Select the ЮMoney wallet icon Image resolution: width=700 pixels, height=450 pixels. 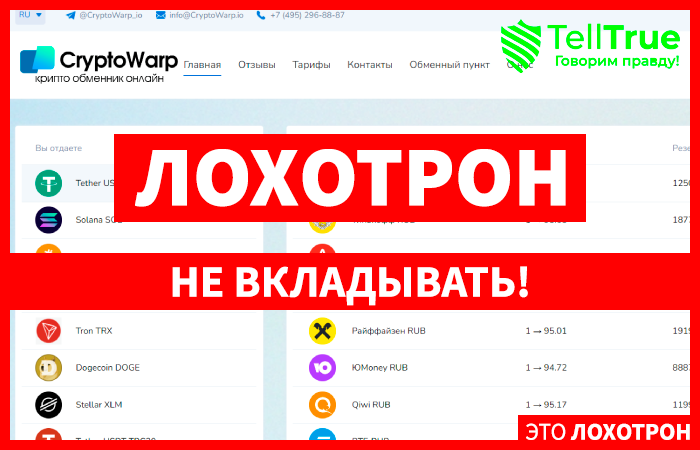[x=322, y=368]
